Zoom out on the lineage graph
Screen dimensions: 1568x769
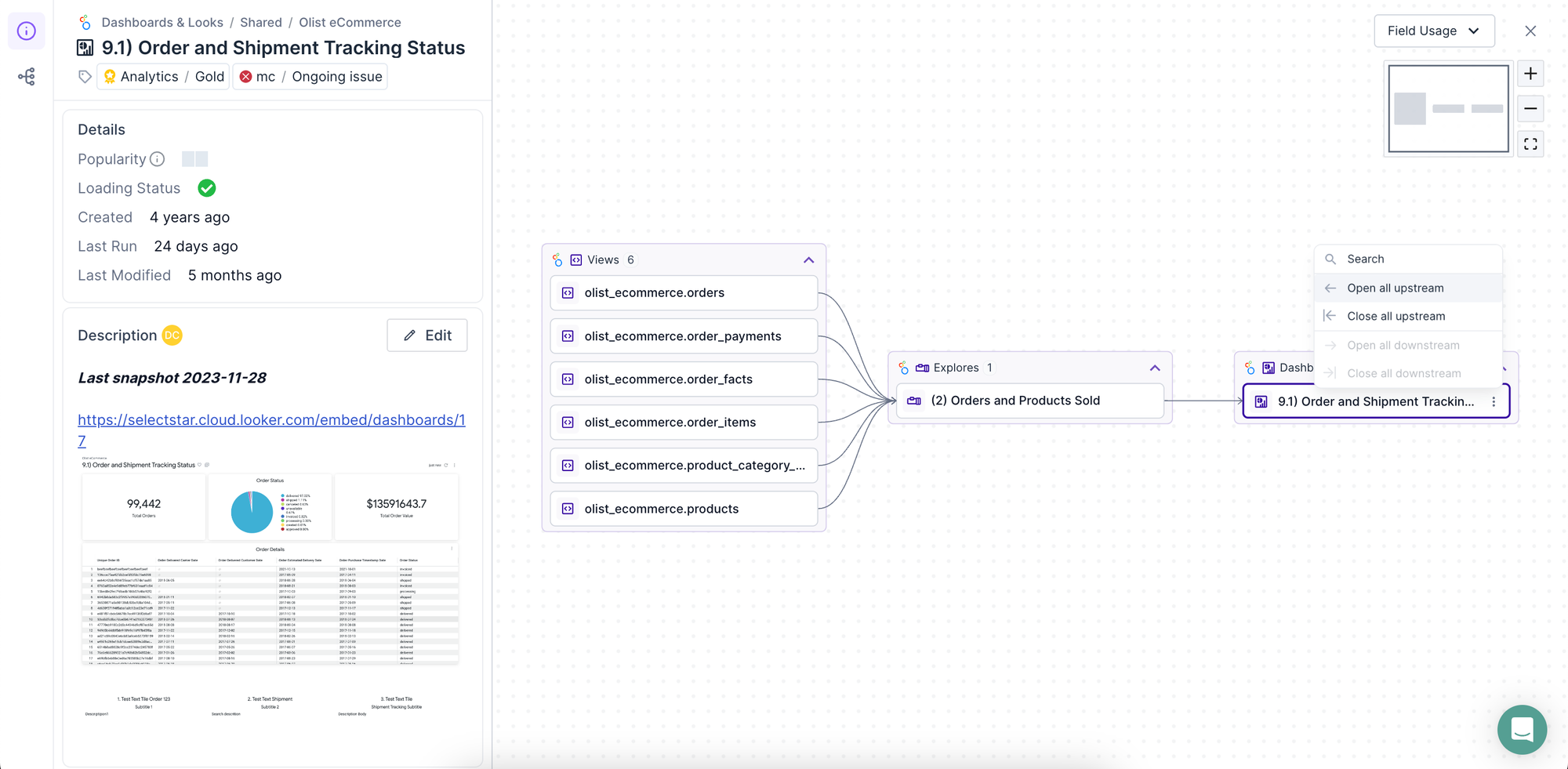pyautogui.click(x=1530, y=109)
